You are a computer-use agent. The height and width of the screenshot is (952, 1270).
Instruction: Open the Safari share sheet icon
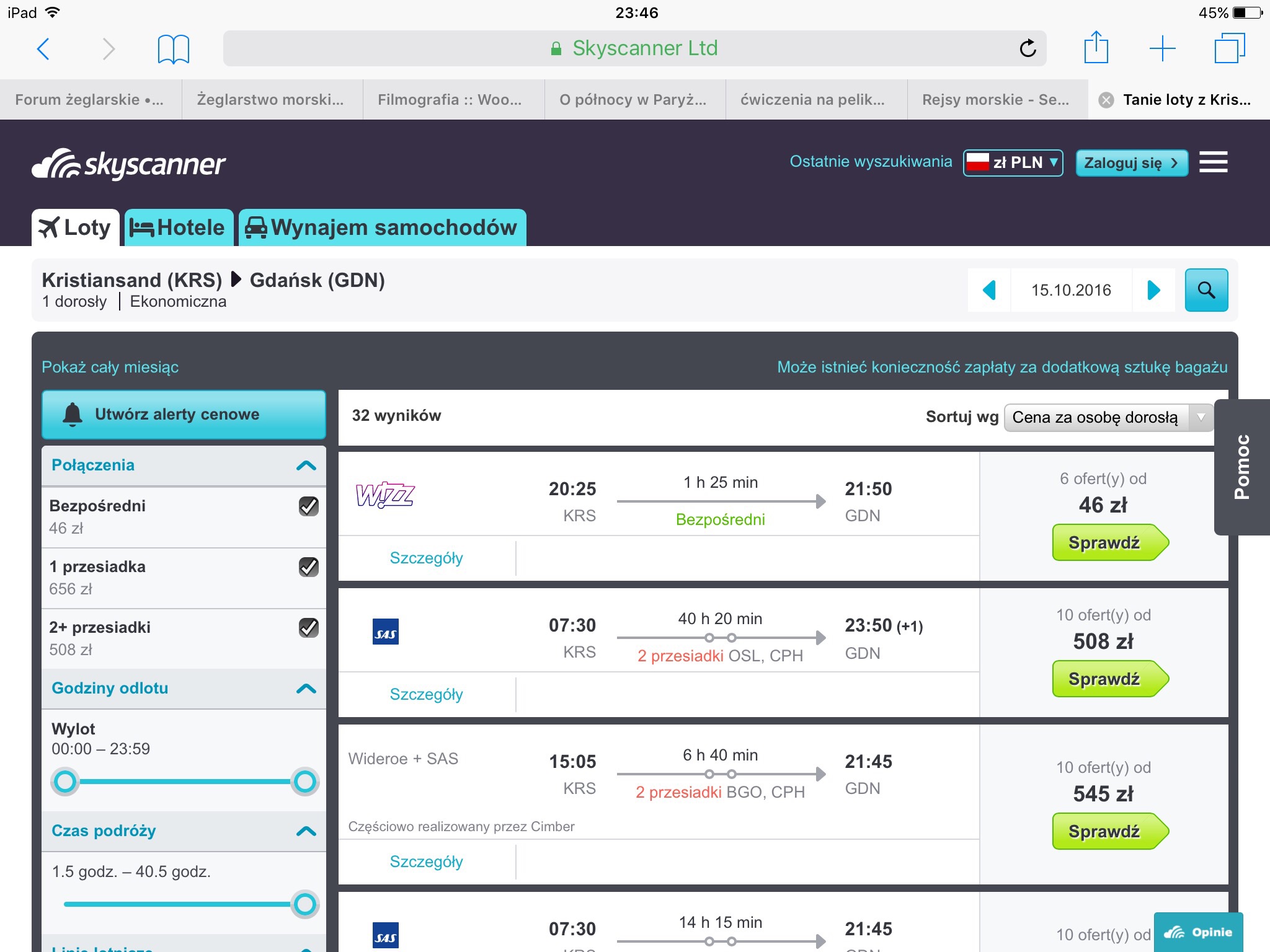tap(1096, 47)
